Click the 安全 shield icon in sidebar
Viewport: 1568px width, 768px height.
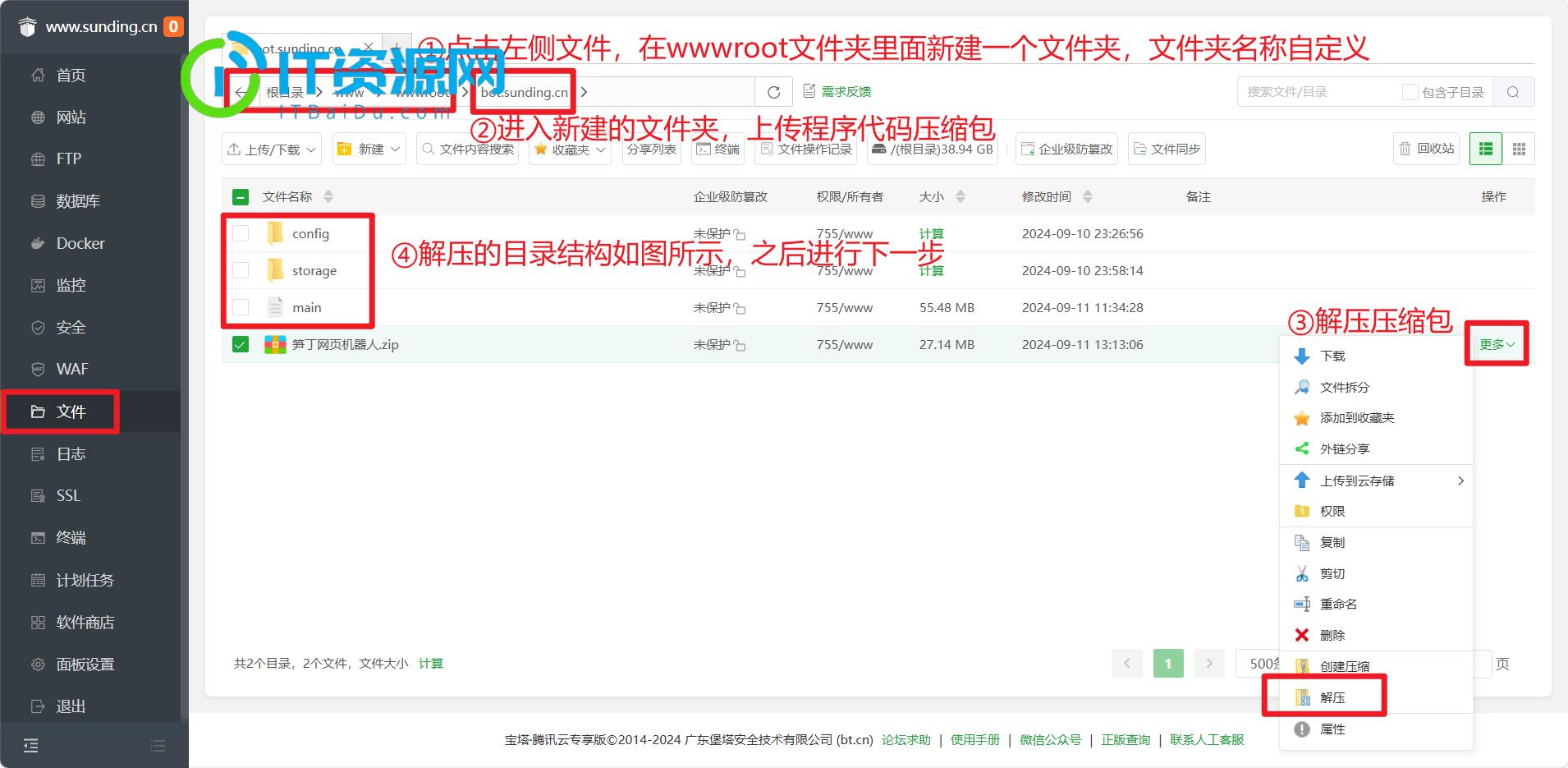[38, 327]
